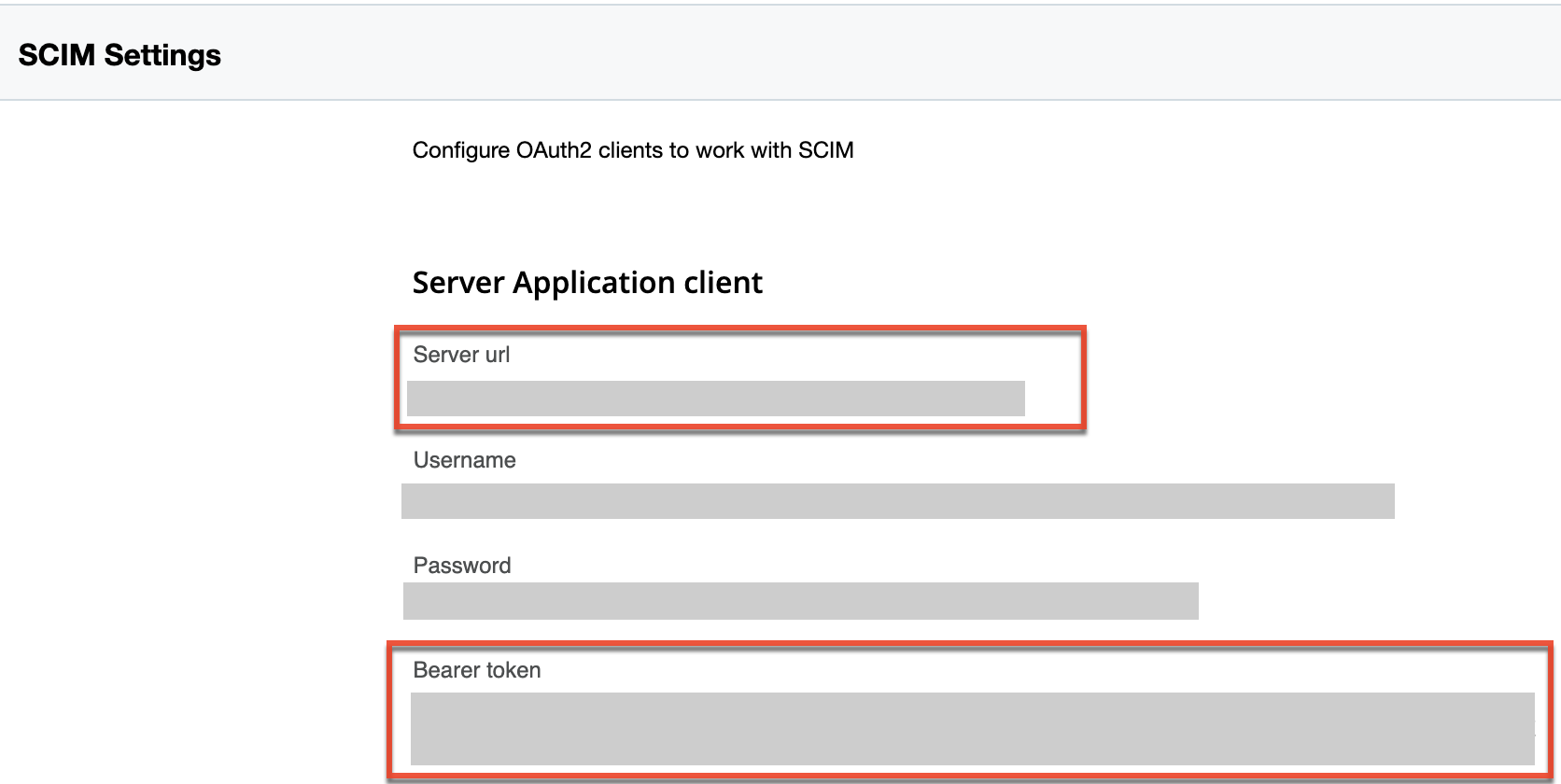
Task: Click the Username label
Action: point(465,460)
